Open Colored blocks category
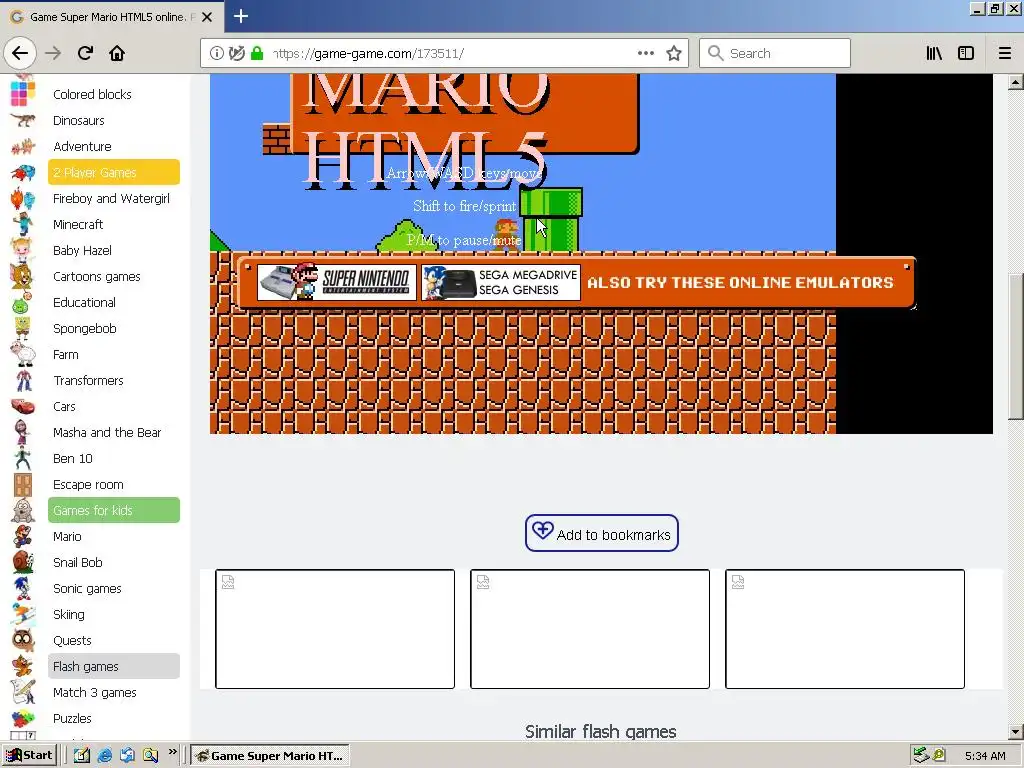This screenshot has width=1024, height=768. tap(92, 94)
